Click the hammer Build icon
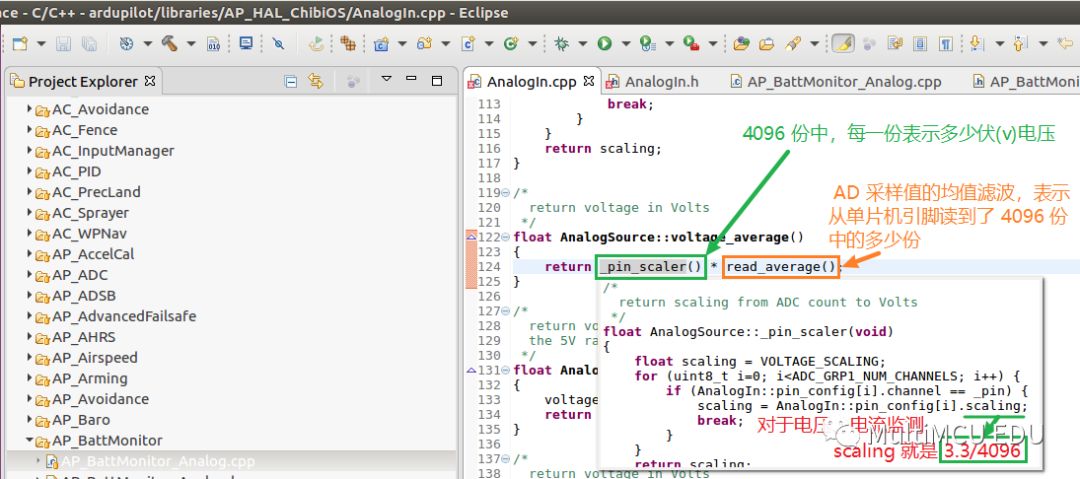 pyautogui.click(x=169, y=43)
